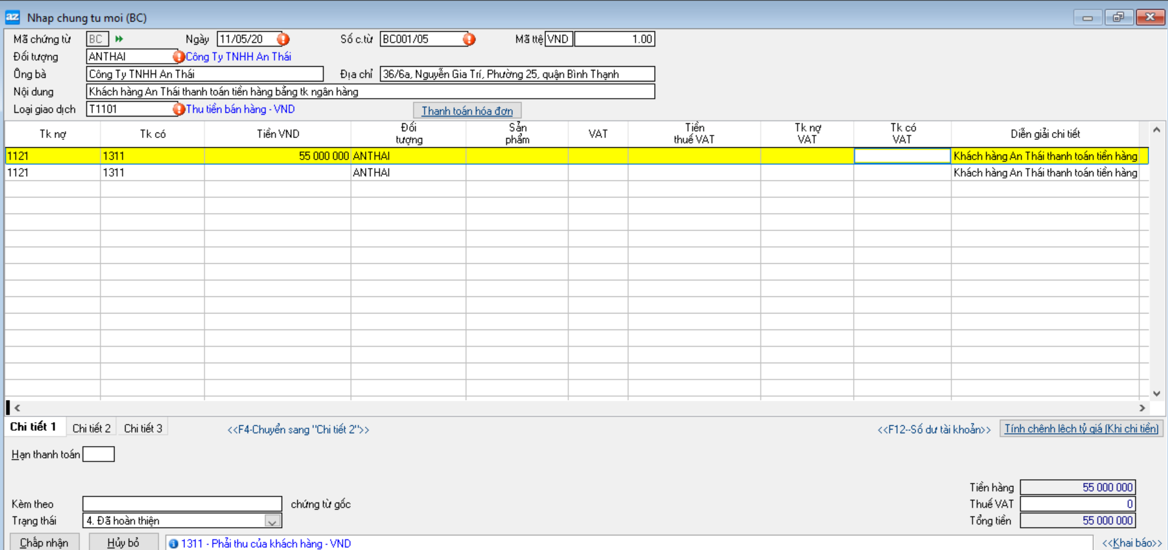Screen dimensions: 1168x550
Task: Click the orange lookup icon beside Ngày field
Action: click(283, 40)
